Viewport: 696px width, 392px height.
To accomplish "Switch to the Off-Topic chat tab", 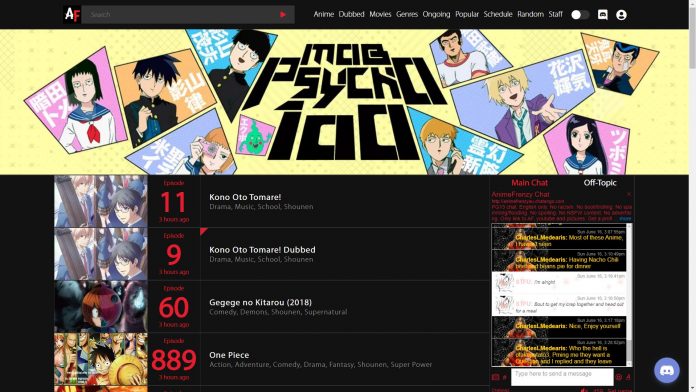I will click(600, 182).
